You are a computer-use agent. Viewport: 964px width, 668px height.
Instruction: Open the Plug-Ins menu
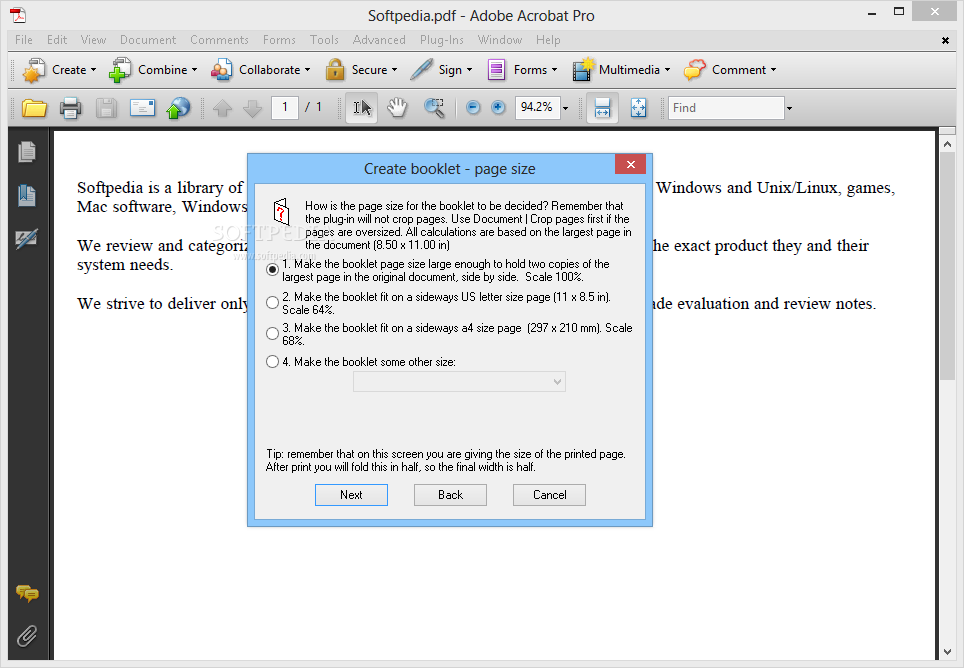[441, 40]
